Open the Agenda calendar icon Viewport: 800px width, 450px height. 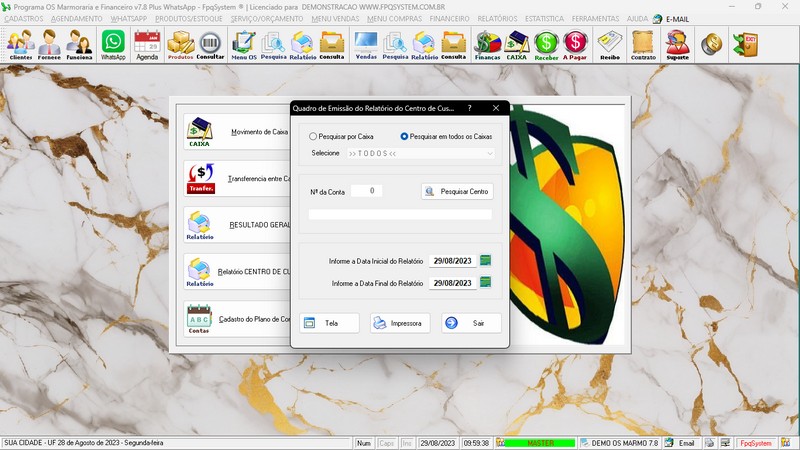[x=147, y=44]
